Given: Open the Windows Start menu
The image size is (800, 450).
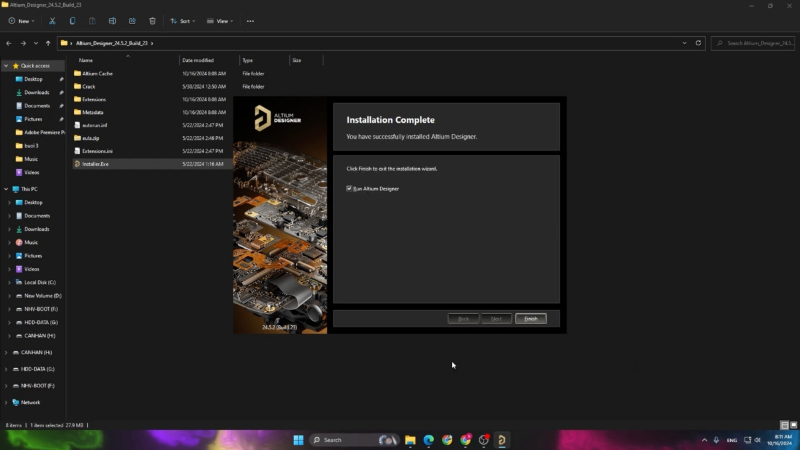Looking at the screenshot, I should click(298, 440).
